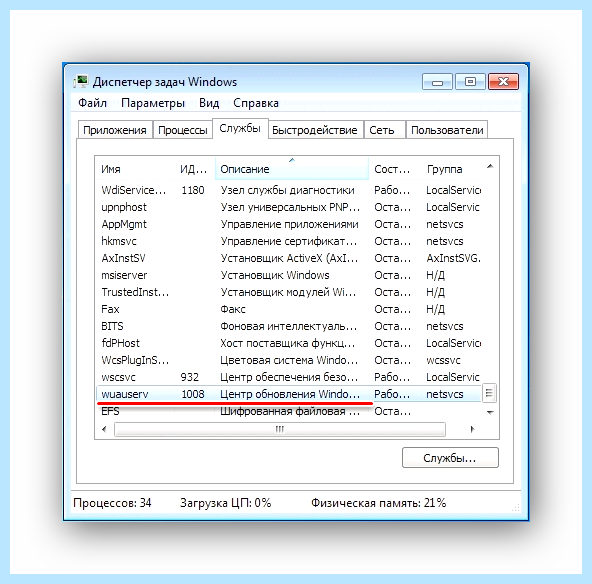The width and height of the screenshot is (592, 584).
Task: Click the horizontal scrollbar thumb
Action: coord(280,429)
